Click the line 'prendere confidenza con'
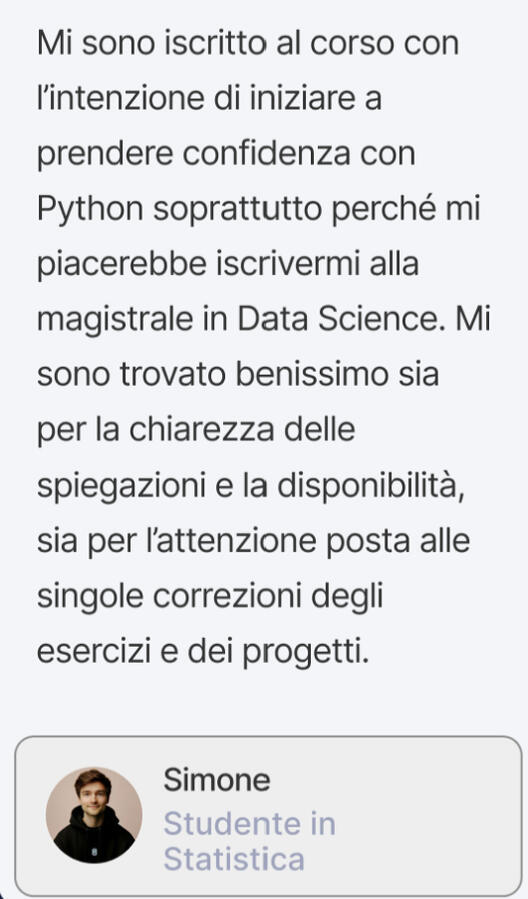This screenshot has width=528, height=899. click(x=226, y=155)
